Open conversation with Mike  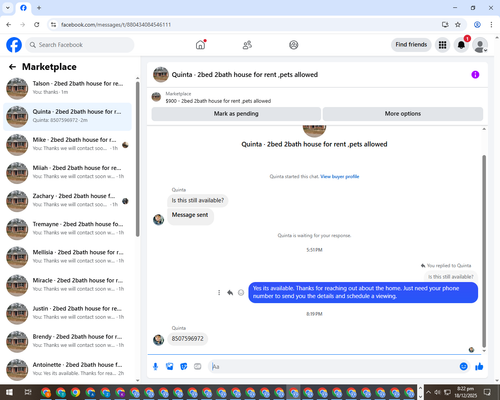pyautogui.click(x=67, y=145)
